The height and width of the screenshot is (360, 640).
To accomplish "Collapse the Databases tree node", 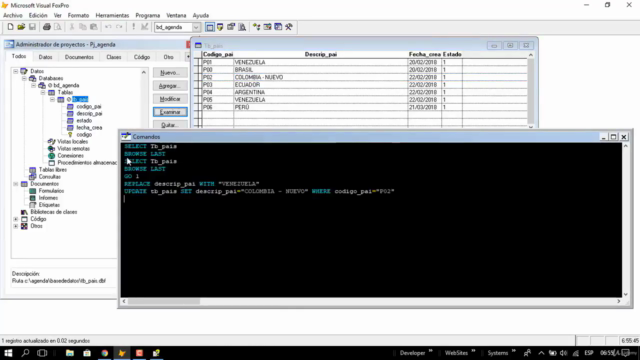I will pos(24,78).
